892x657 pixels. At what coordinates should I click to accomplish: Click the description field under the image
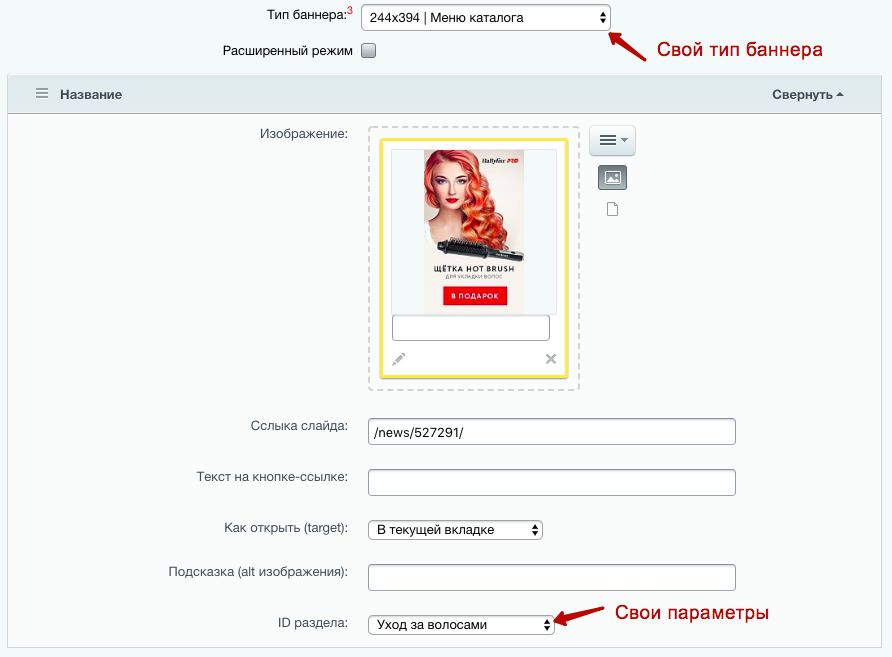pyautogui.click(x=470, y=328)
